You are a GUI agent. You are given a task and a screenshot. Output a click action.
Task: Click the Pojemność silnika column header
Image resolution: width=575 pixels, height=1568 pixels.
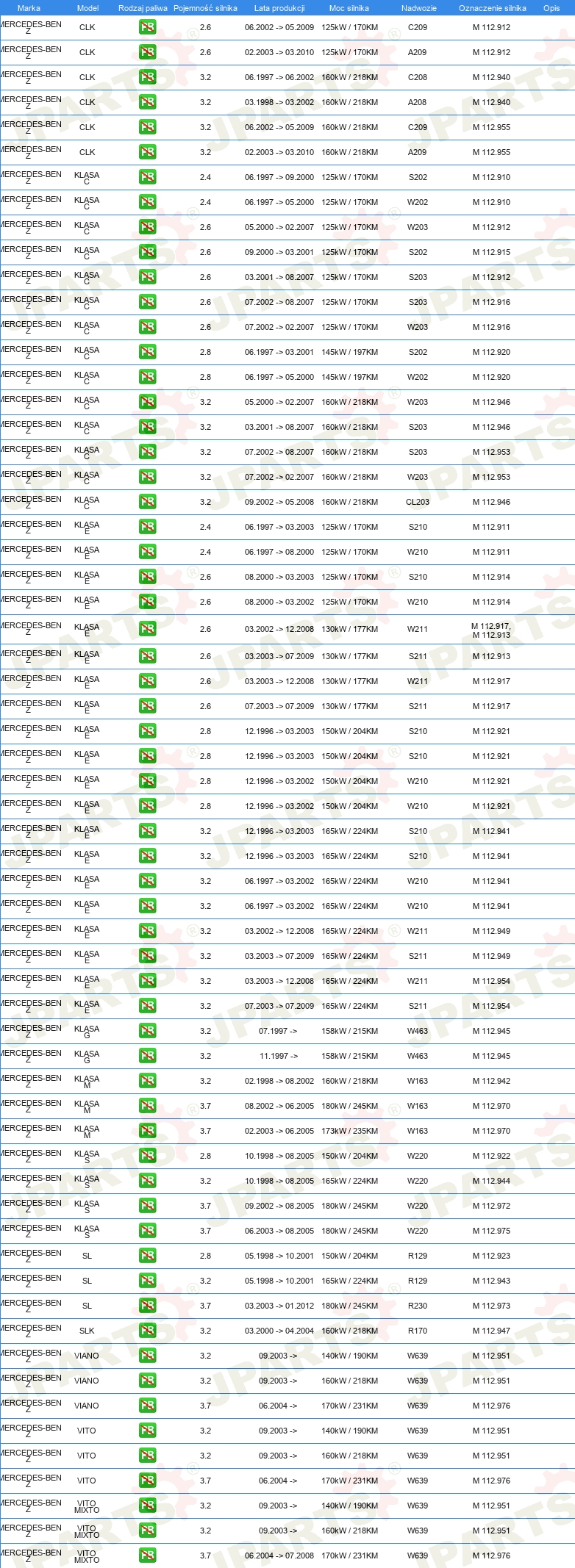[205, 8]
